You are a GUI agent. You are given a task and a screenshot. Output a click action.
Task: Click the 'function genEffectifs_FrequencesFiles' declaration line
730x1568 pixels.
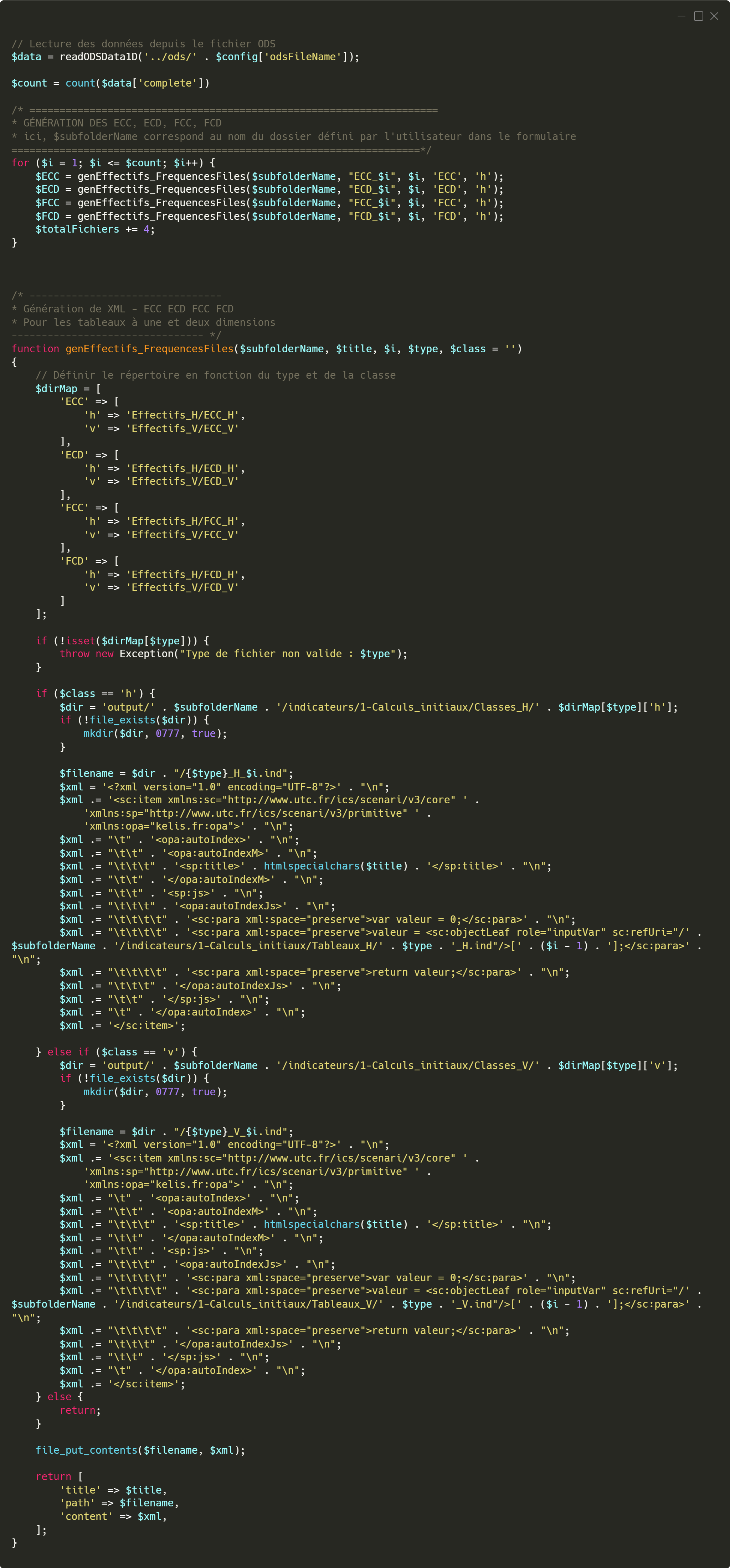pyautogui.click(x=267, y=349)
